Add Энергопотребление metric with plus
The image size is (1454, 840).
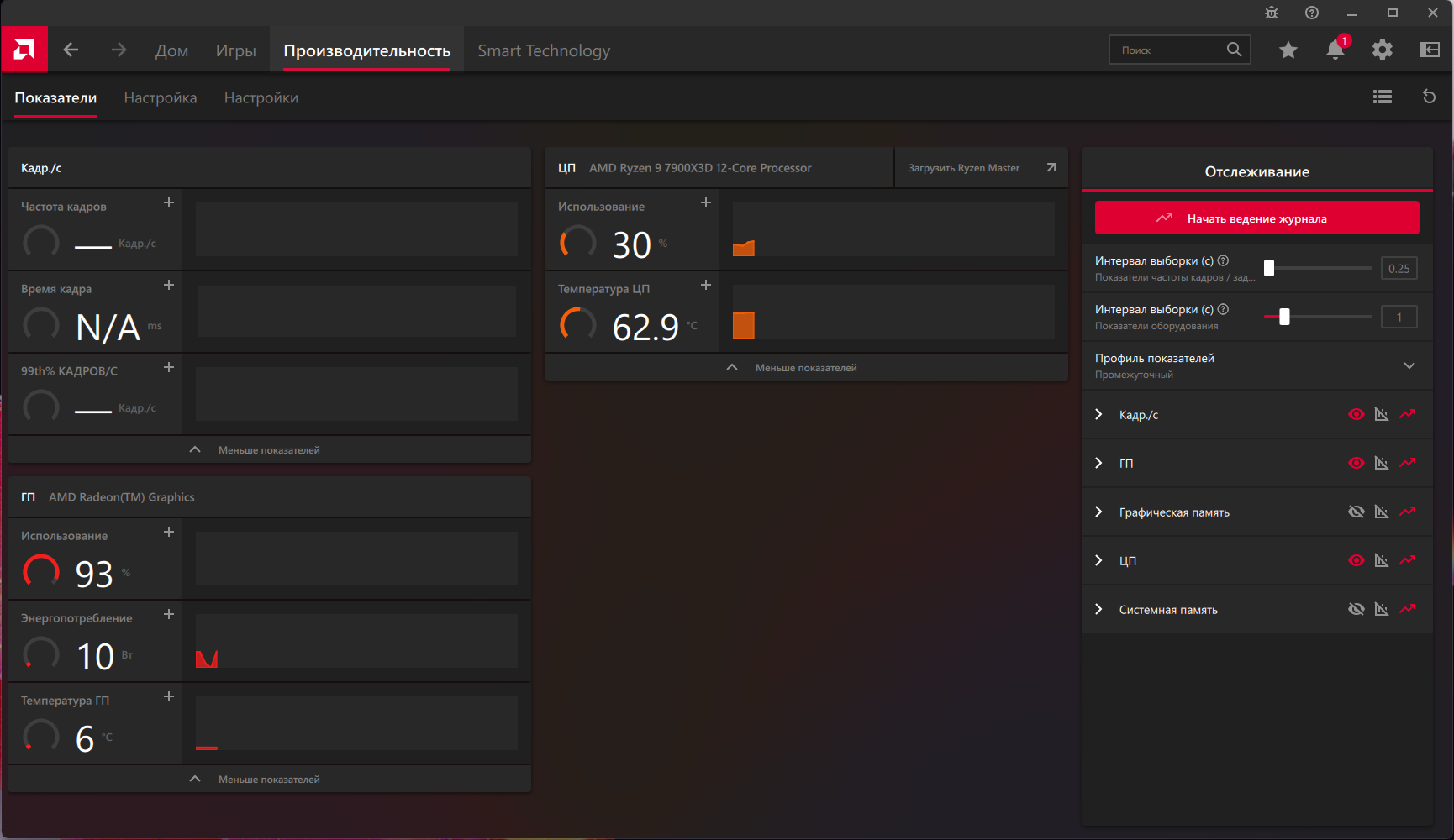(x=169, y=614)
